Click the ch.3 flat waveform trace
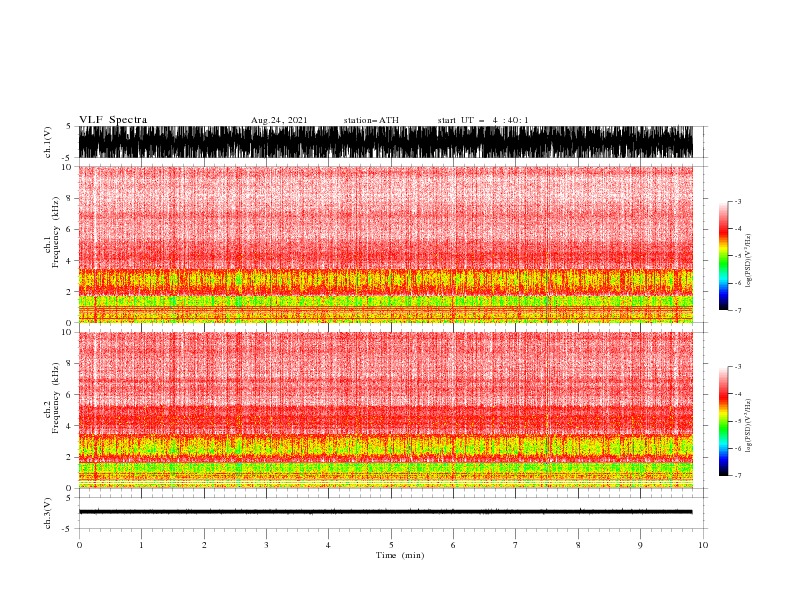This screenshot has height=612, width=792. pos(386,512)
